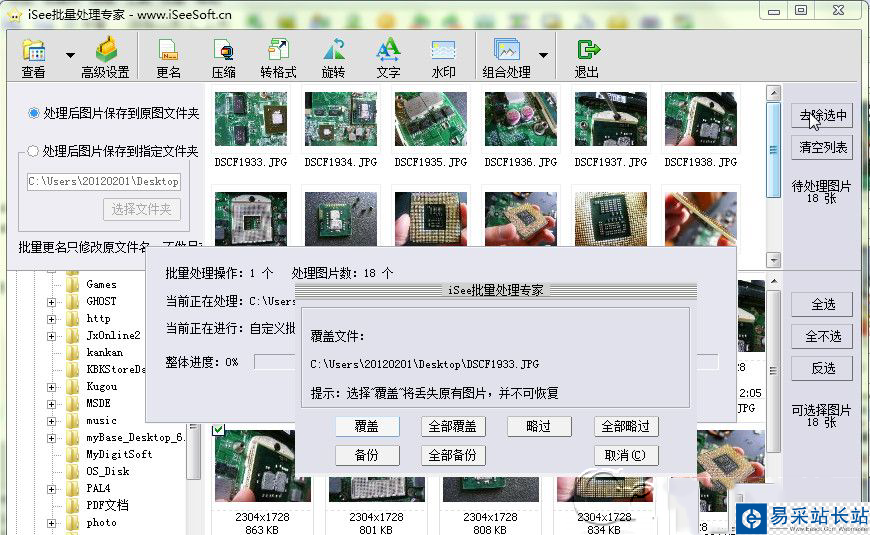Click the 选择文件夹 button
Viewport: 870px width, 535px height.
point(141,209)
